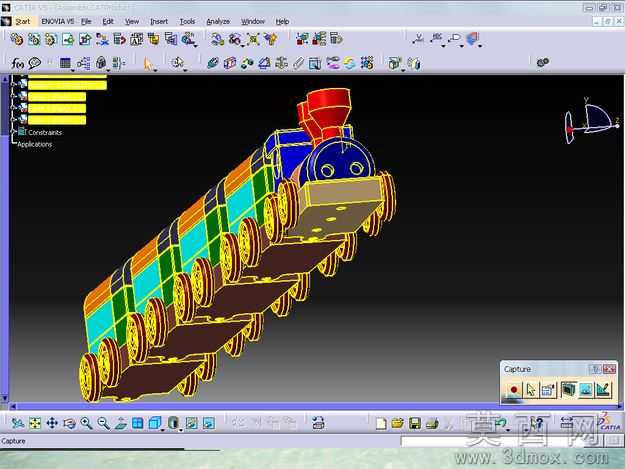The width and height of the screenshot is (625, 469).
Task: Click the Zoom In magnifier icon
Action: 86,423
